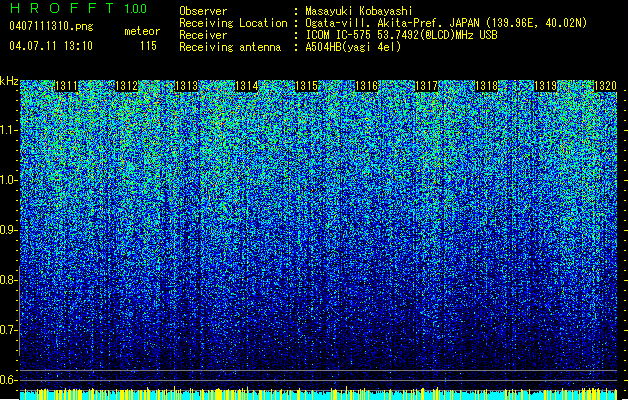629x400 pixels.
Task: Click the date stamp 04.07.11 13:10
Action: [51, 46]
